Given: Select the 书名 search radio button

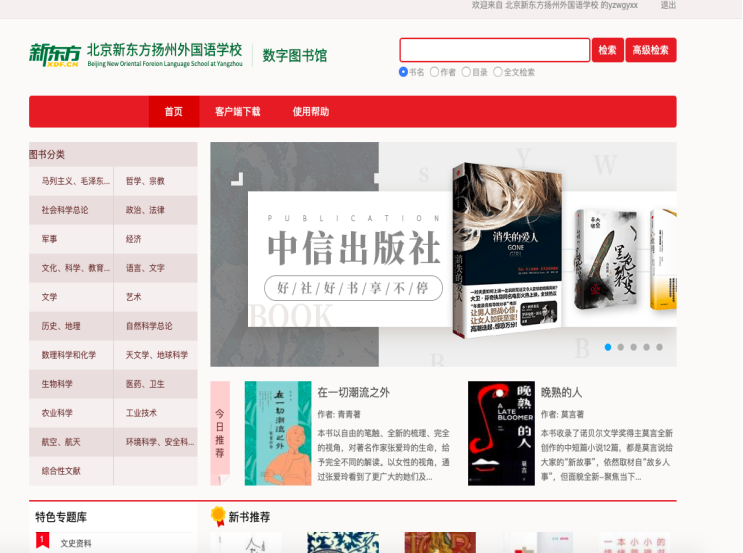Looking at the screenshot, I should [x=403, y=72].
